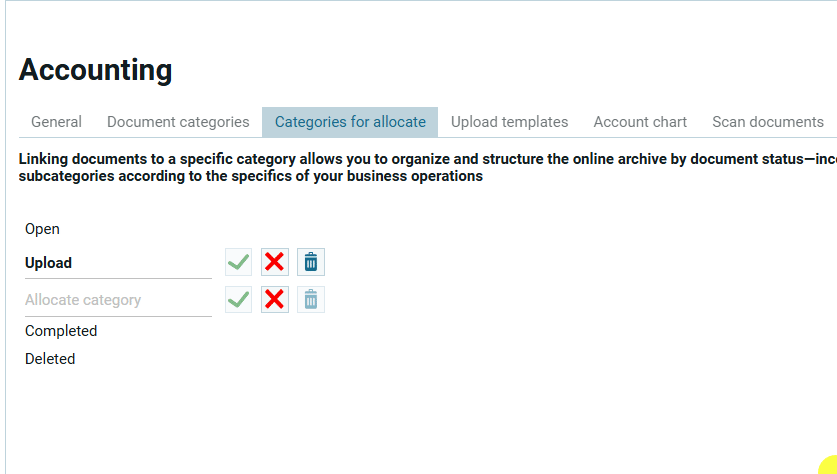Delete the Upload category via trash icon

click(311, 262)
